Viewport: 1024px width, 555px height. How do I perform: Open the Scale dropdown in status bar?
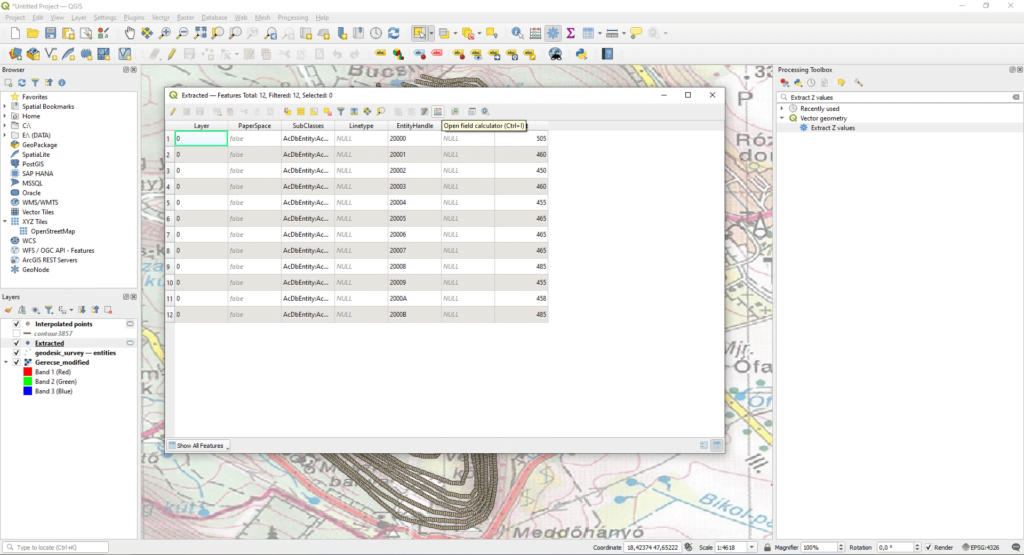pyautogui.click(x=752, y=547)
